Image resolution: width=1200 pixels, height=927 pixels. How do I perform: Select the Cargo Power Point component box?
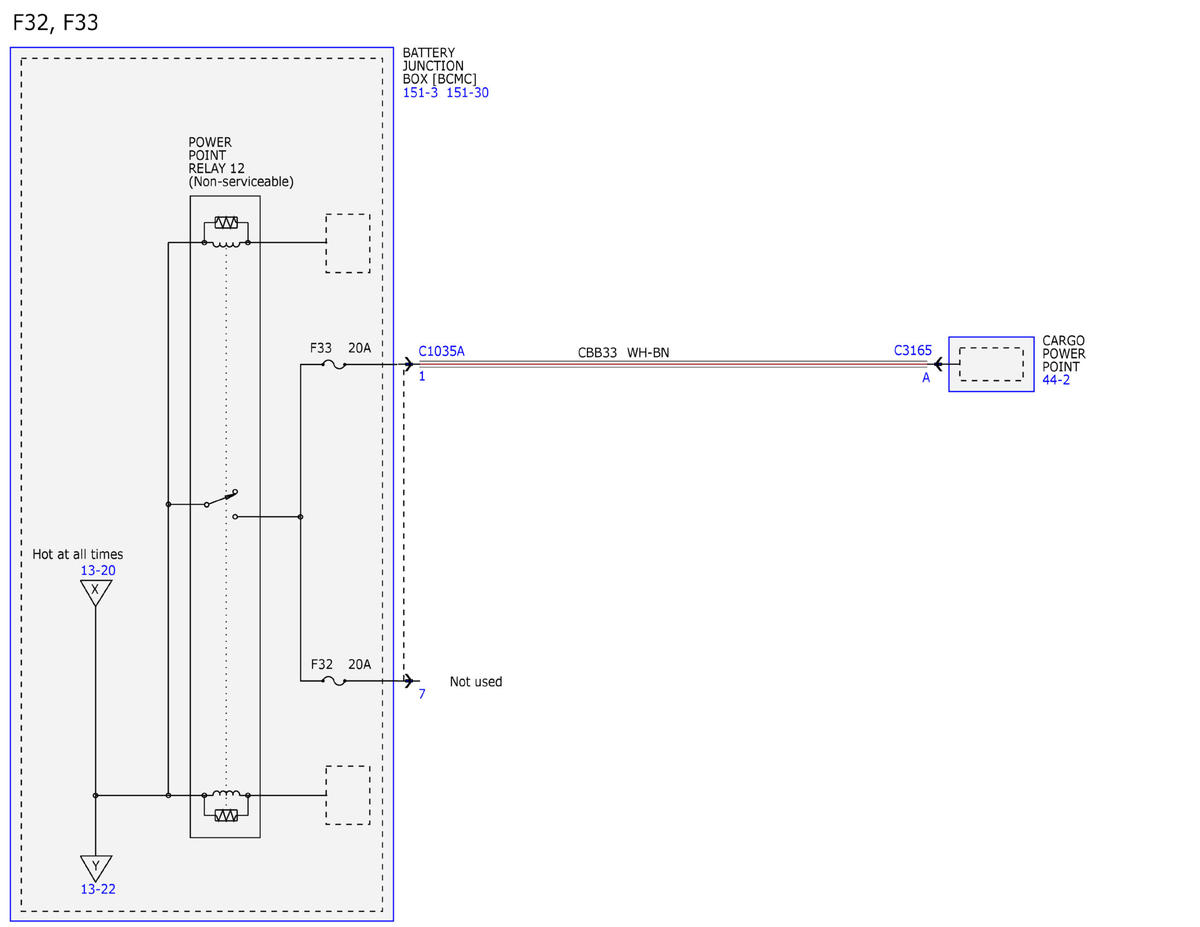[991, 364]
